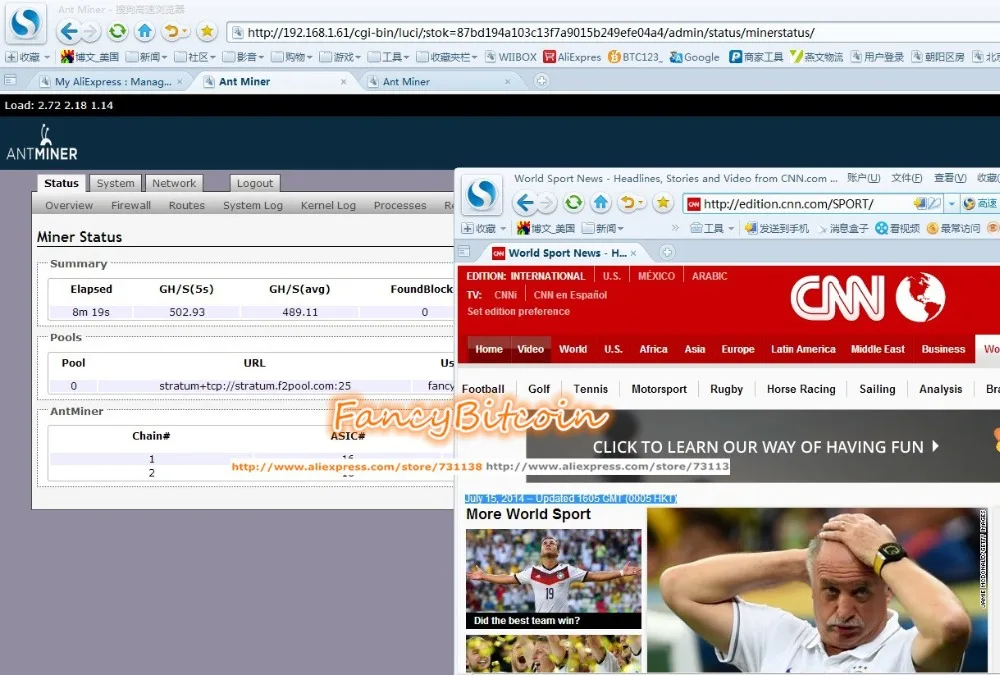Open 'Did the best team win?' thumbnail
1000x675 pixels.
554,579
